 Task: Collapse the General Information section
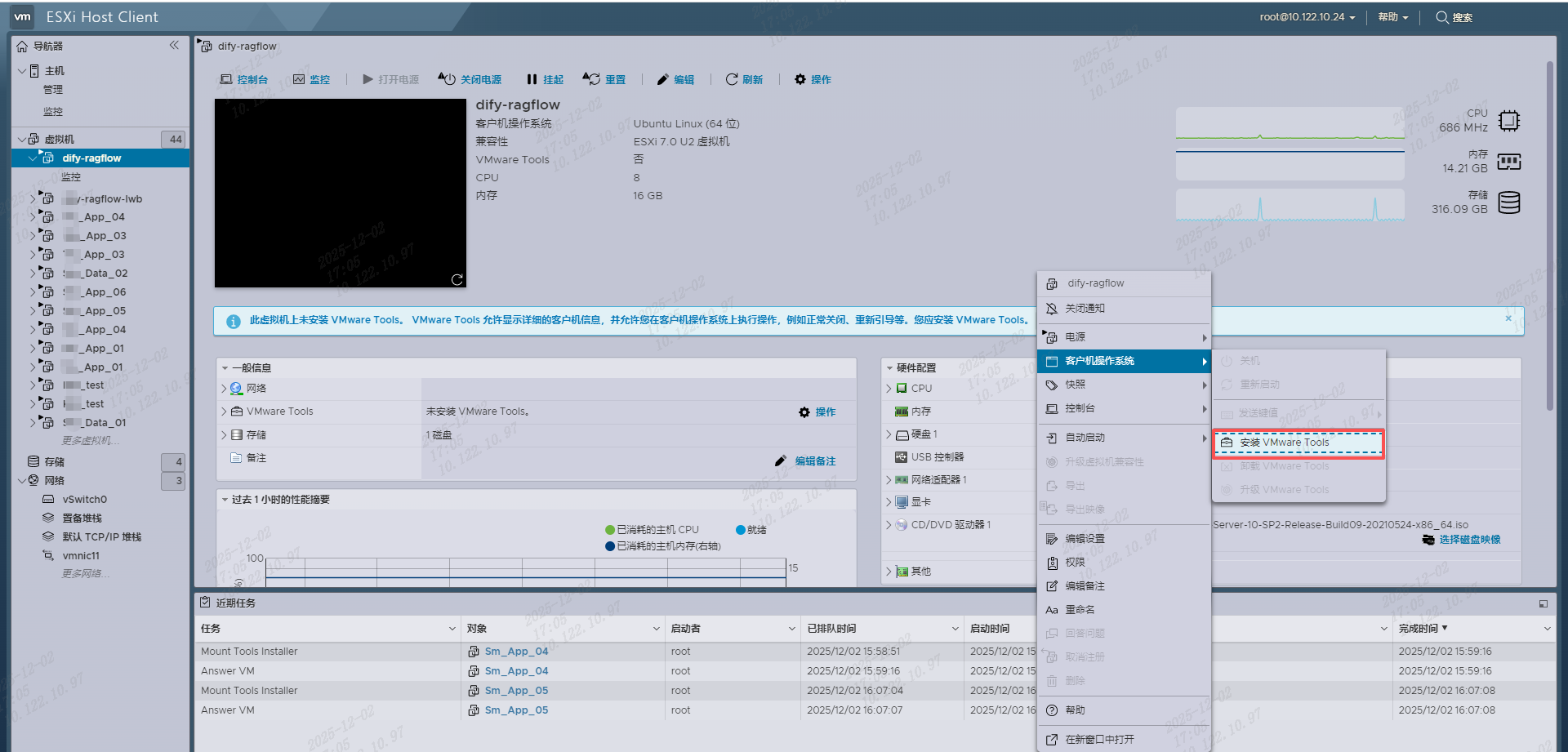click(x=225, y=368)
